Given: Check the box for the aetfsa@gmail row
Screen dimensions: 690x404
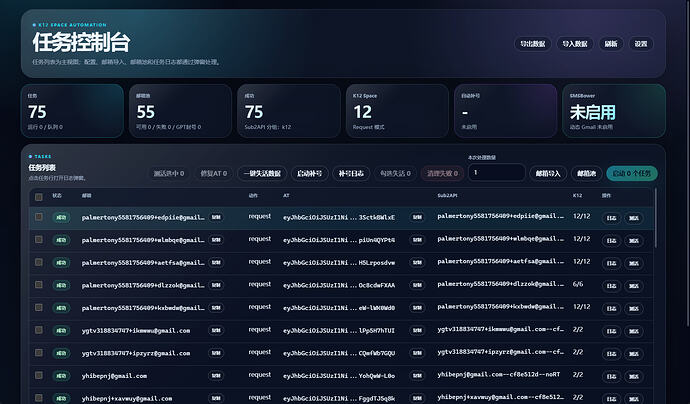Looking at the screenshot, I should [x=39, y=262].
